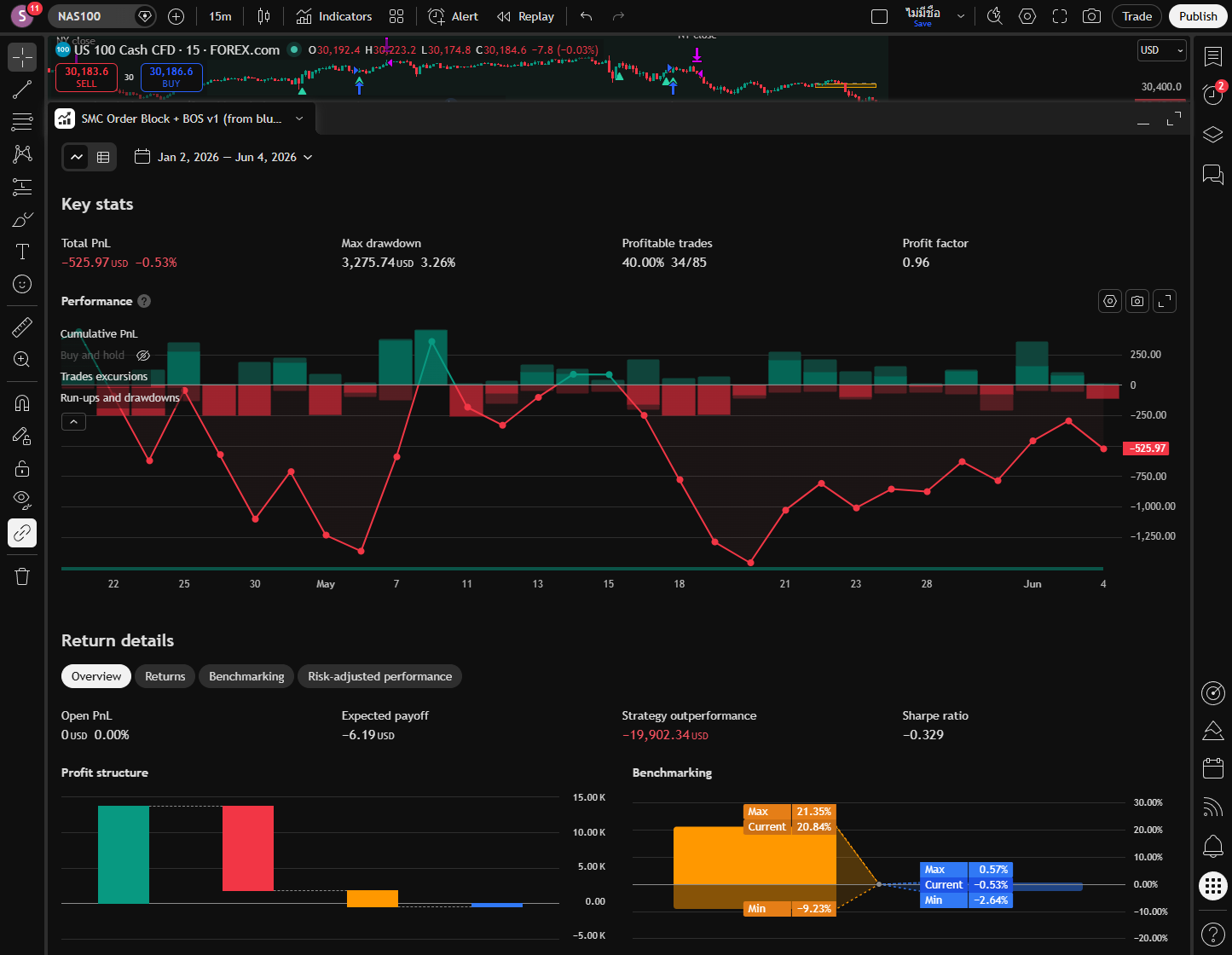Select the Returns tab

pos(165,676)
